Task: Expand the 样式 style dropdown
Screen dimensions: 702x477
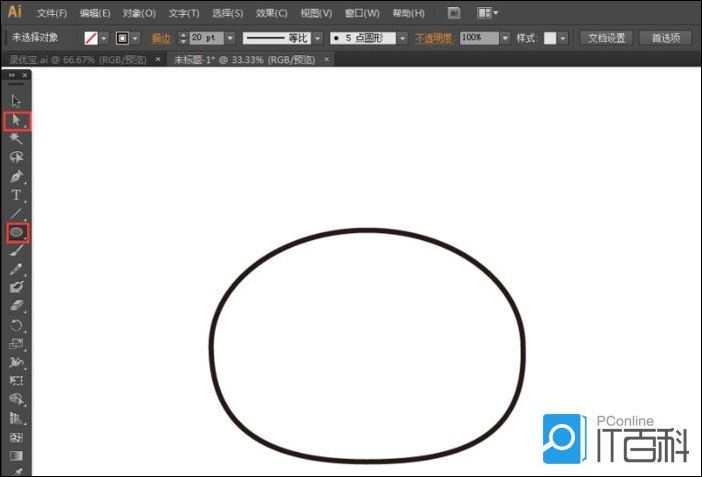Action: (x=563, y=39)
